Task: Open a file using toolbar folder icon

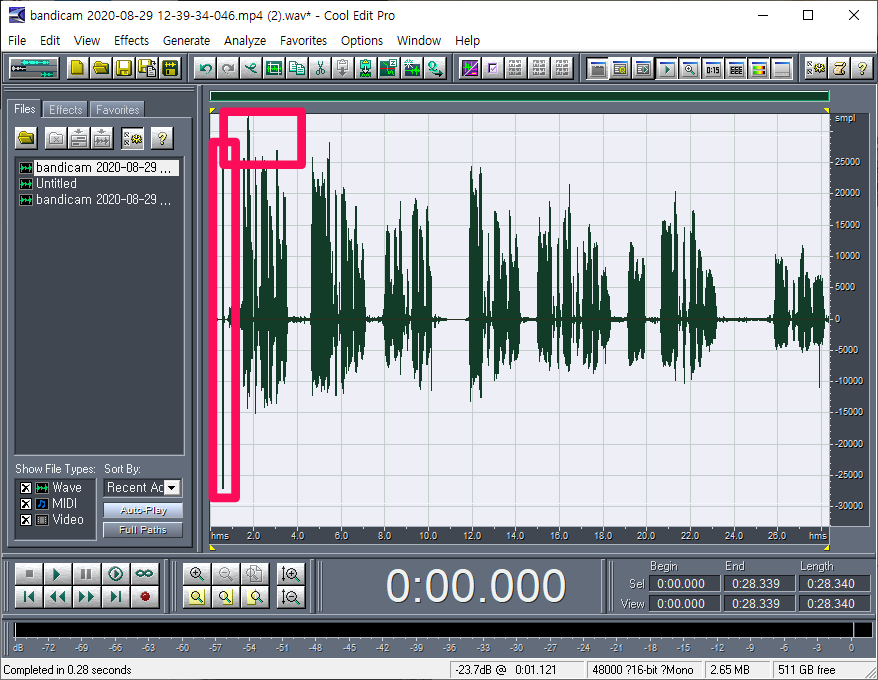Action: tap(101, 68)
